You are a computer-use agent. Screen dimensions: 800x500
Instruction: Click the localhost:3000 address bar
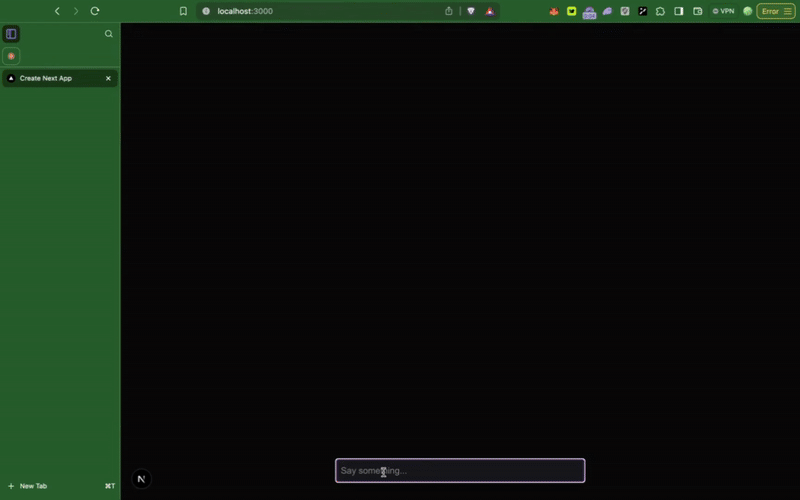(x=300, y=11)
